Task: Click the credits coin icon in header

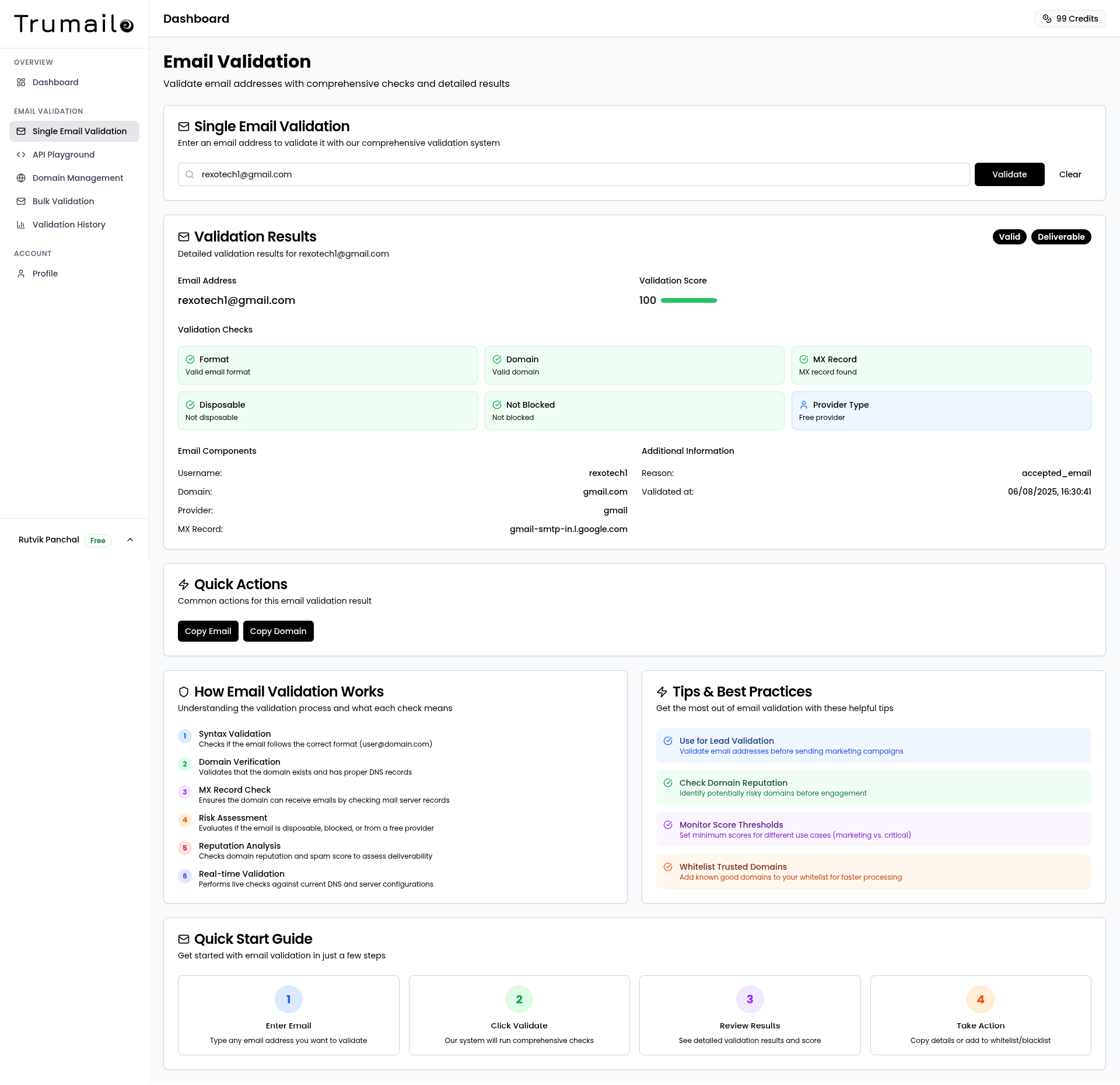Action: tap(1046, 19)
